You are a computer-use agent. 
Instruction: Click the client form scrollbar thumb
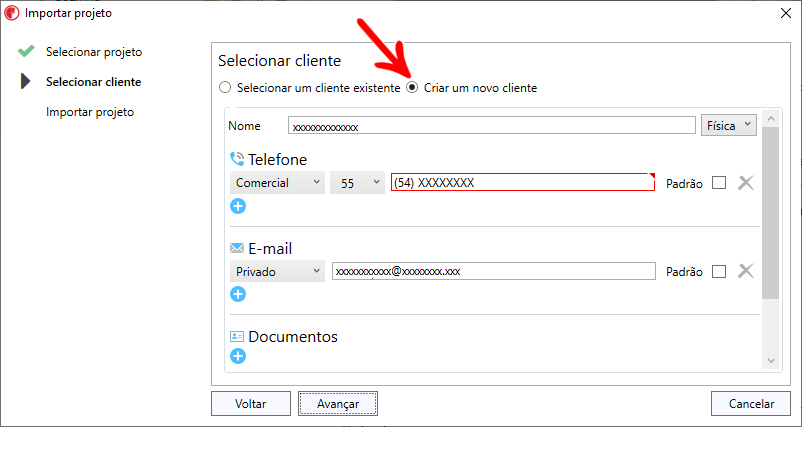(770, 213)
